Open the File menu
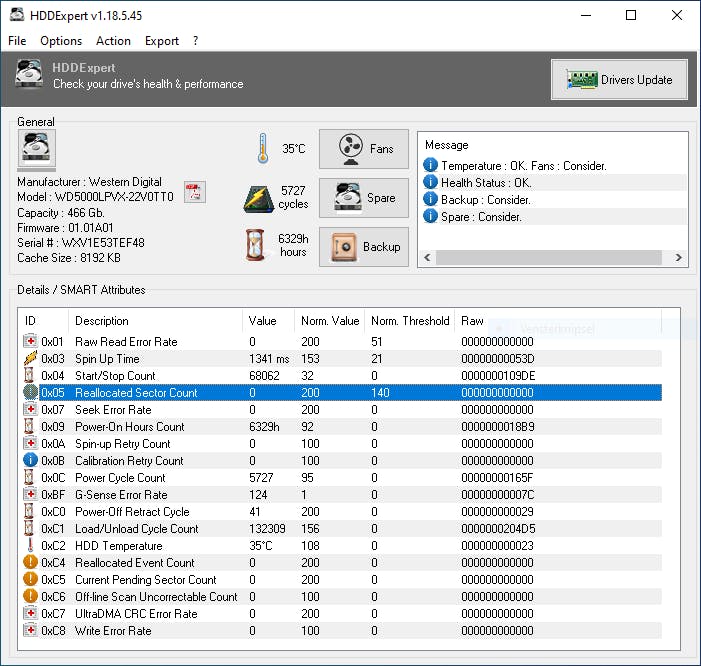Image resolution: width=701 pixels, height=666 pixels. [17, 41]
